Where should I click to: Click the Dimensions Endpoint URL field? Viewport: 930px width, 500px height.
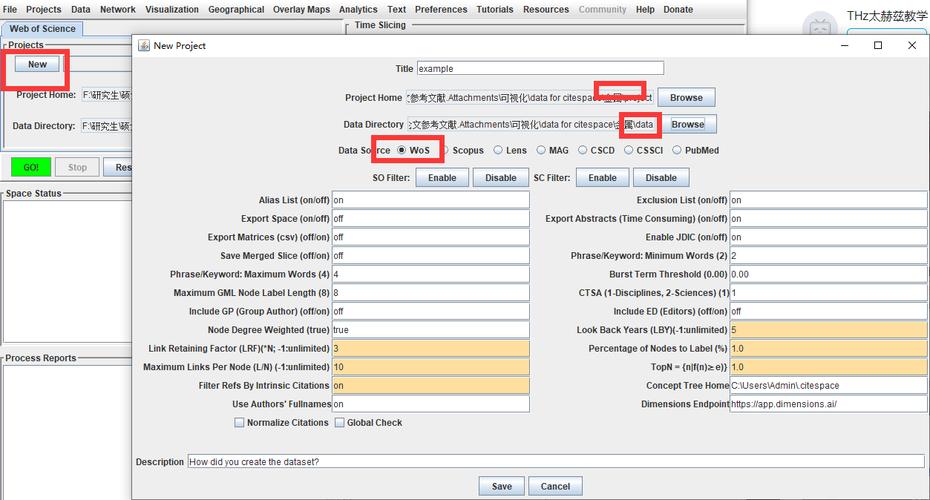tap(829, 404)
